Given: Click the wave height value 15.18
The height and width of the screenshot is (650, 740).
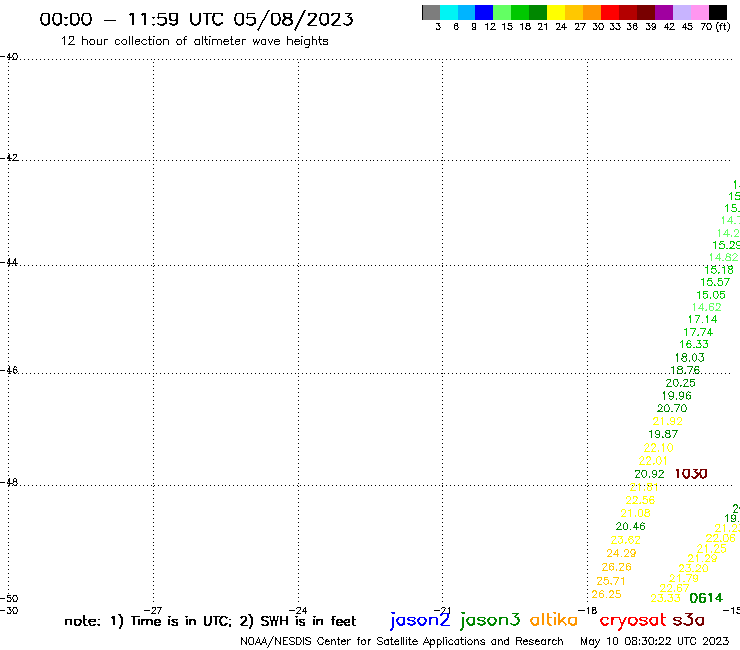Looking at the screenshot, I should [x=719, y=270].
